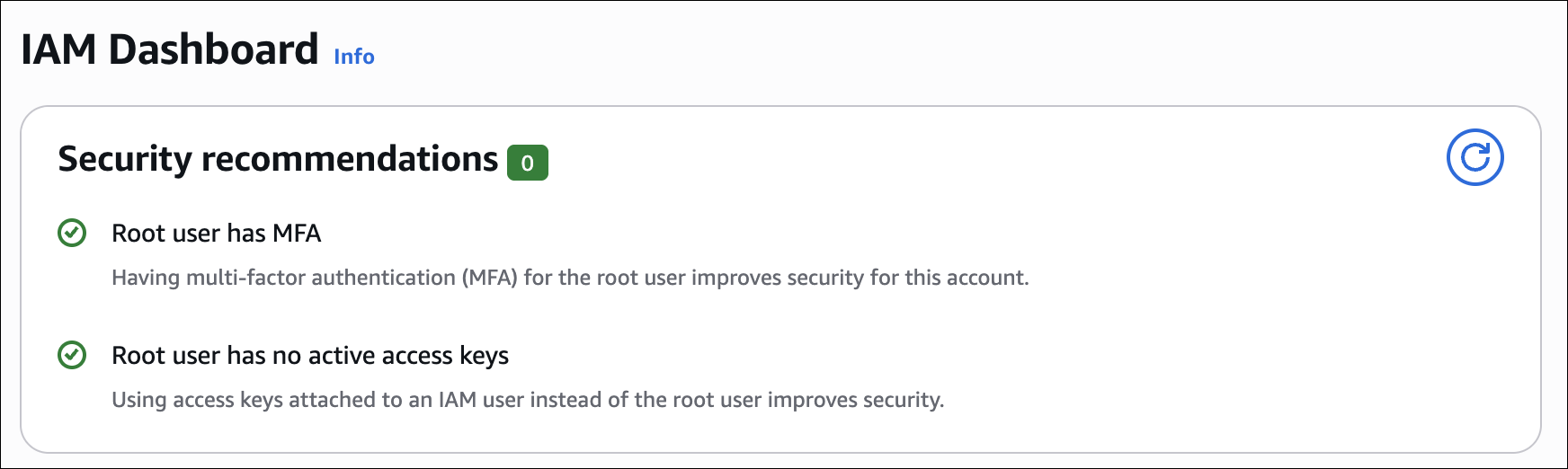Click the multi-factor authentication description sentence

(570, 278)
